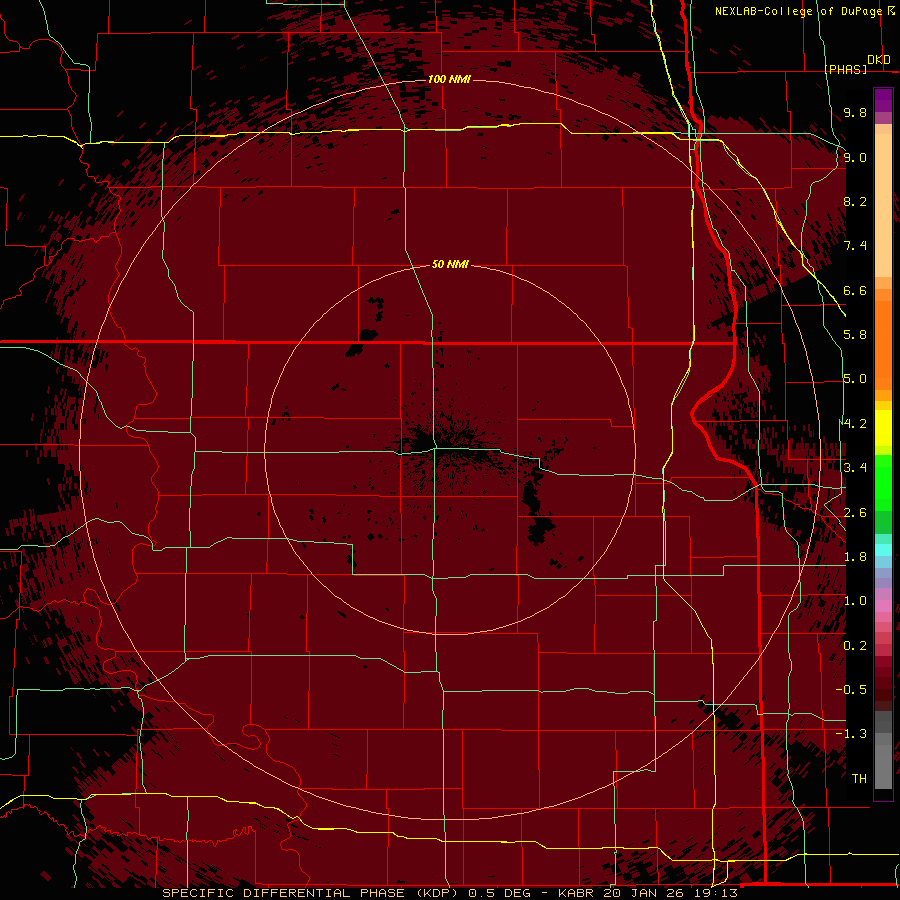Click the [PHAS] legend header
The width and height of the screenshot is (900, 900).
click(x=845, y=69)
